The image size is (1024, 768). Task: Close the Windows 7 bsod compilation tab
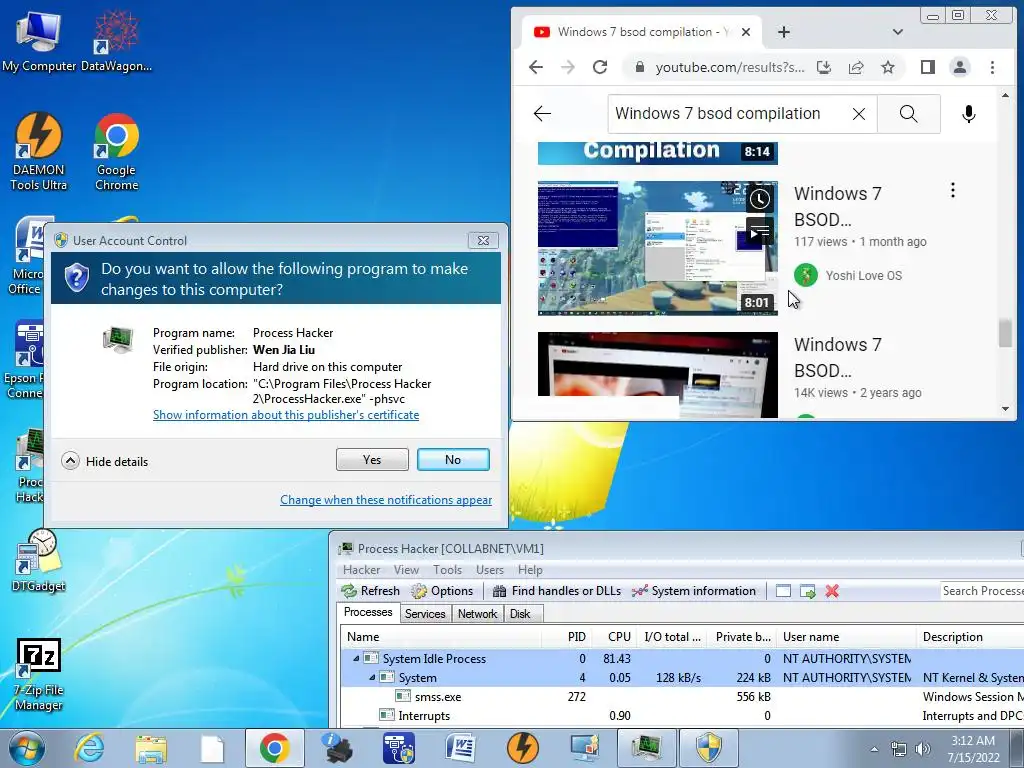746,32
